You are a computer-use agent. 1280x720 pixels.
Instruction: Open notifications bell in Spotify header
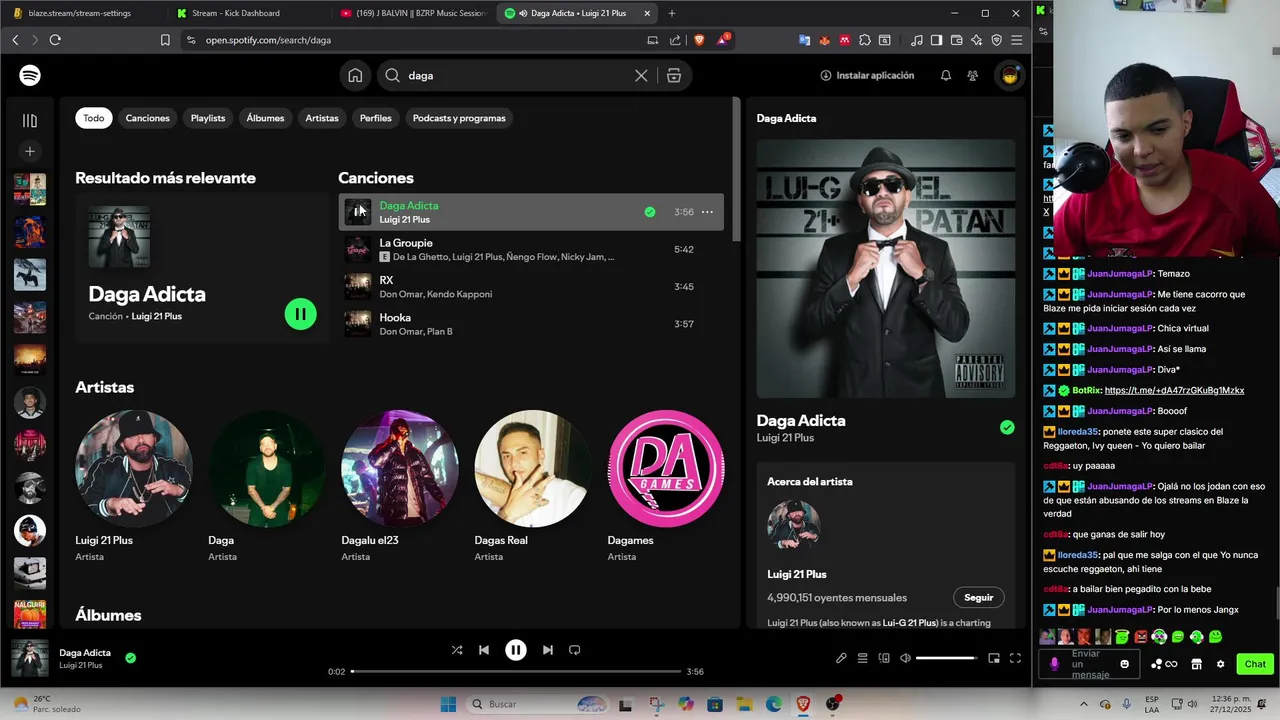pos(946,75)
